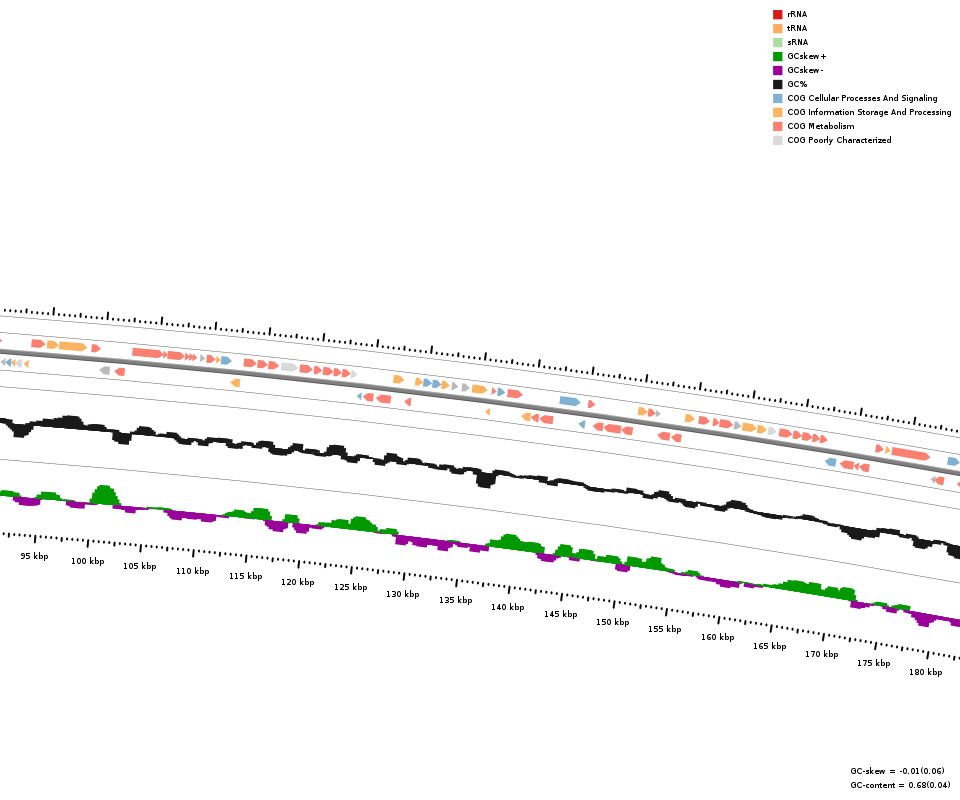Click the light green sRNA legend swatch
Viewport: 960px width, 800px height.
pyautogui.click(x=777, y=42)
